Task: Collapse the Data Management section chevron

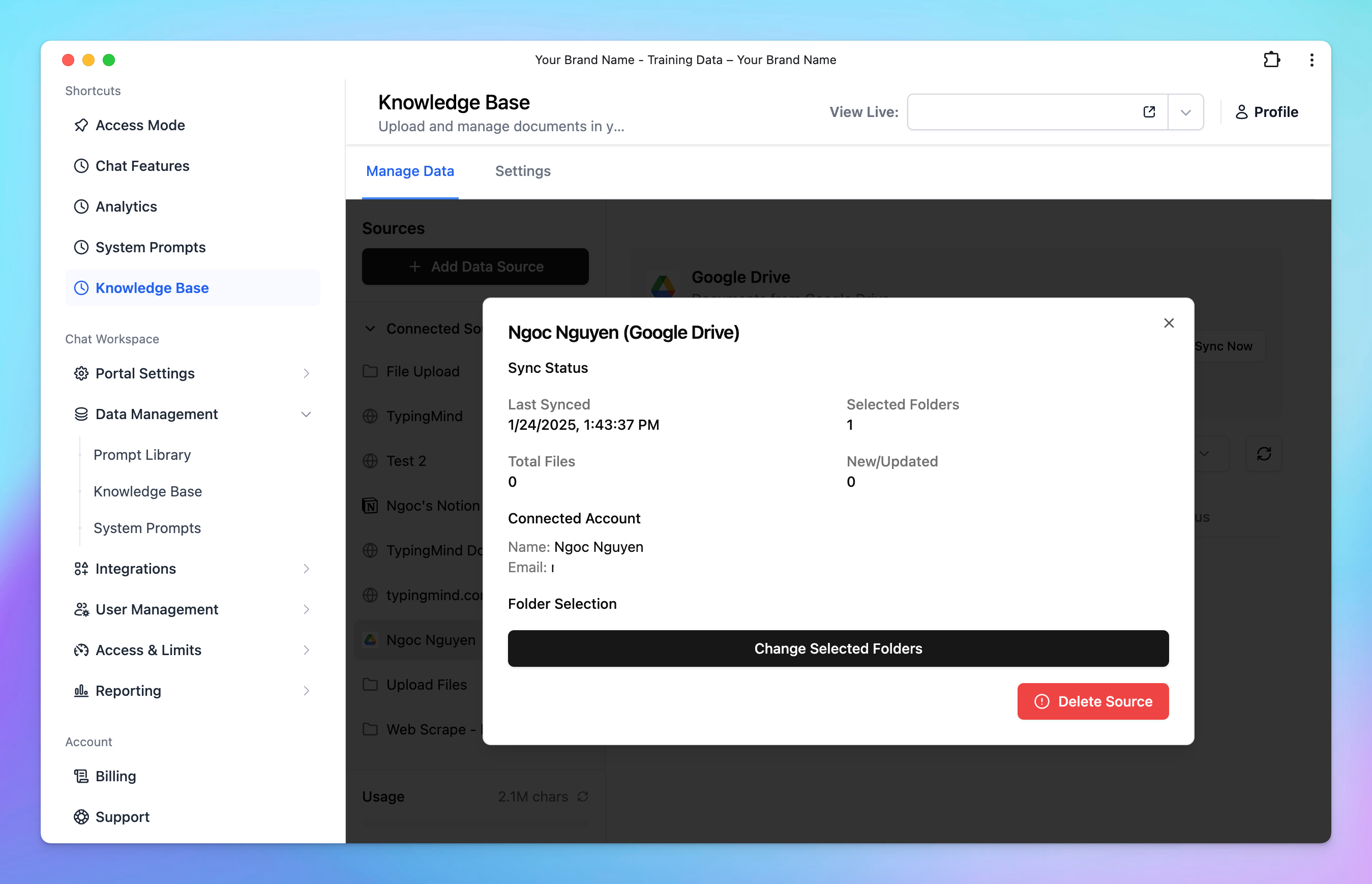Action: 307,415
